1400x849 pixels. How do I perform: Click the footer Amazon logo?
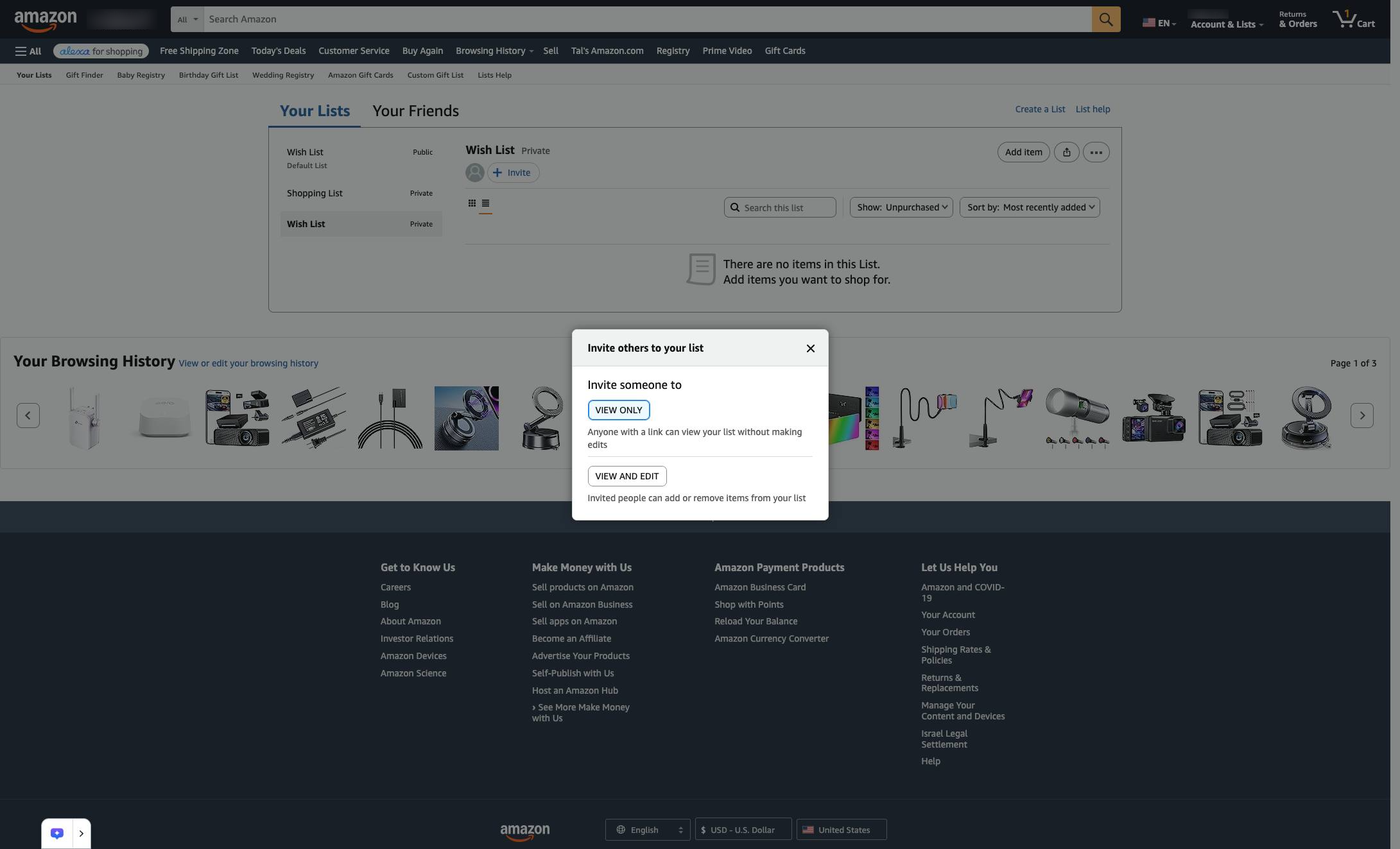(x=524, y=832)
